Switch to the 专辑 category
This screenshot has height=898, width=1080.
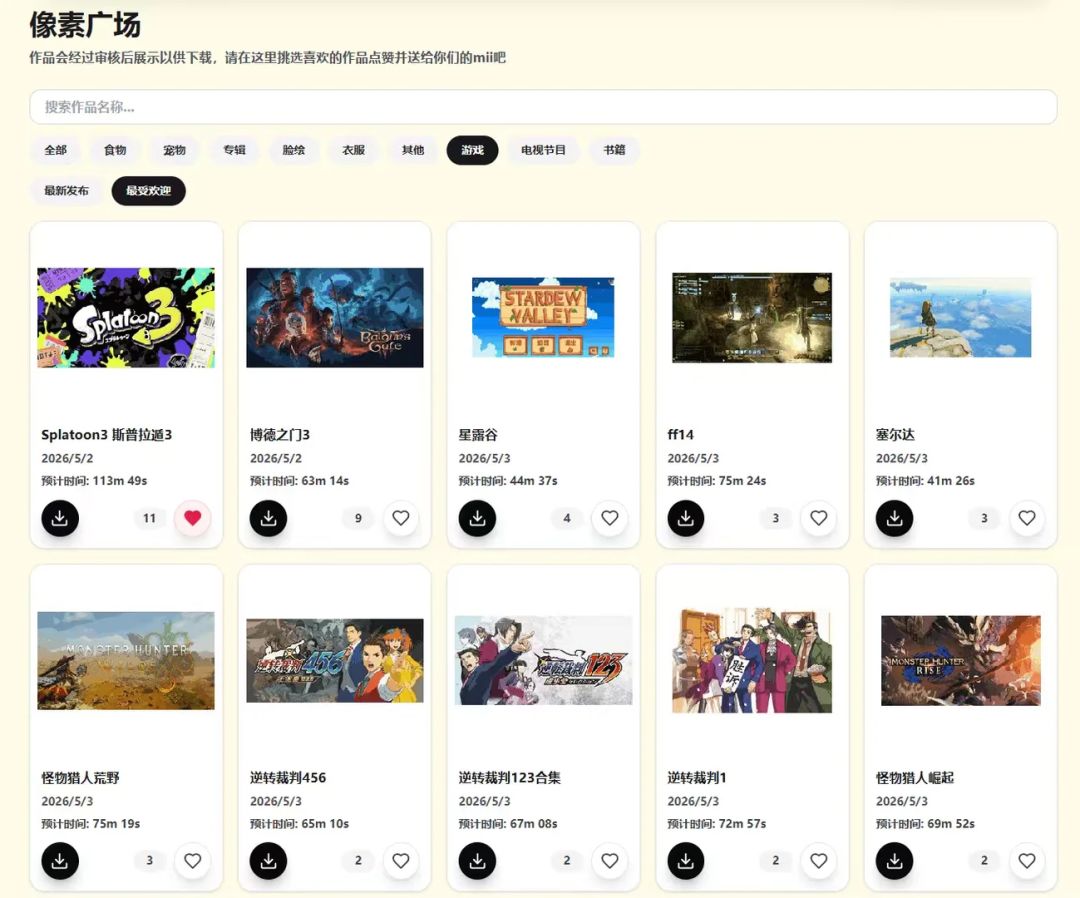(x=234, y=150)
